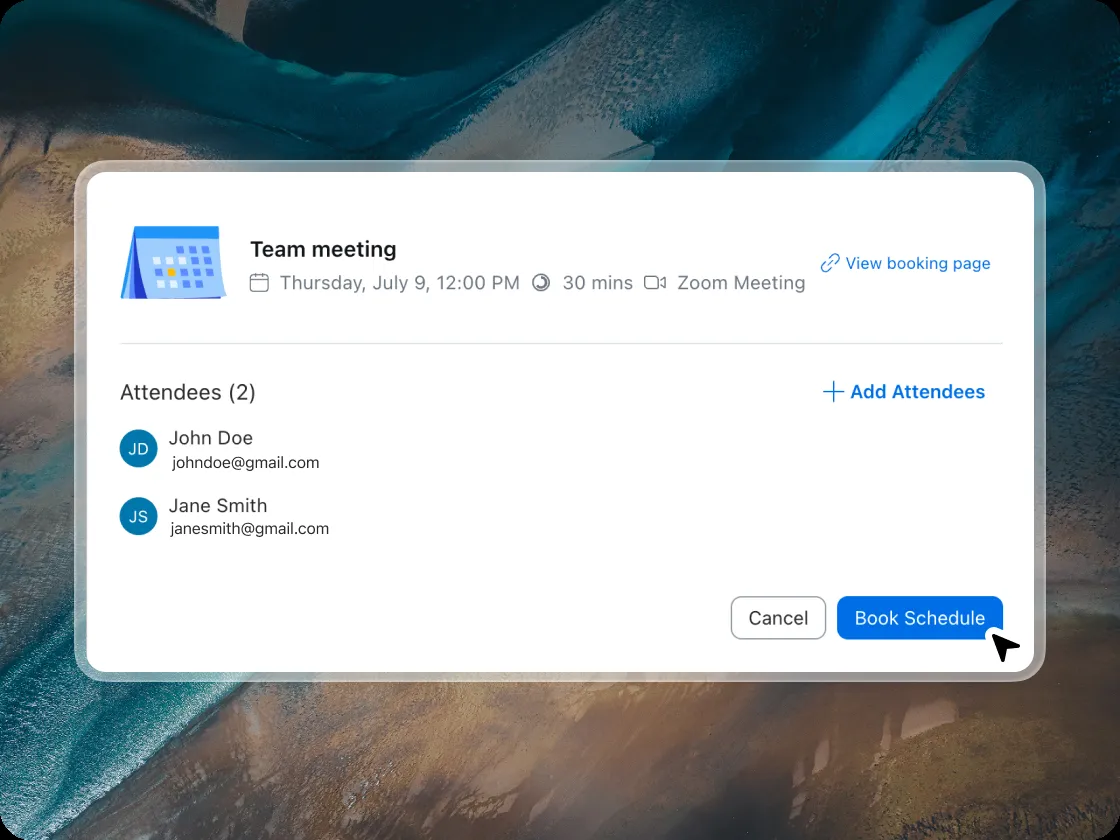Select the Team meeting title
This screenshot has width=1120, height=840.
pos(323,249)
